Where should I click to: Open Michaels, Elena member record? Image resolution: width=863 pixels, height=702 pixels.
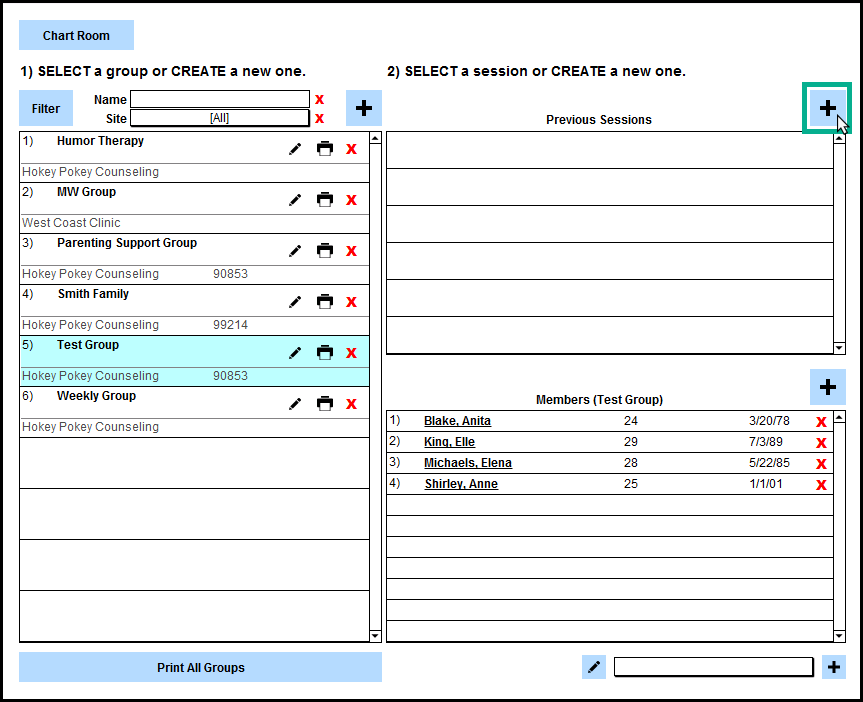467,463
